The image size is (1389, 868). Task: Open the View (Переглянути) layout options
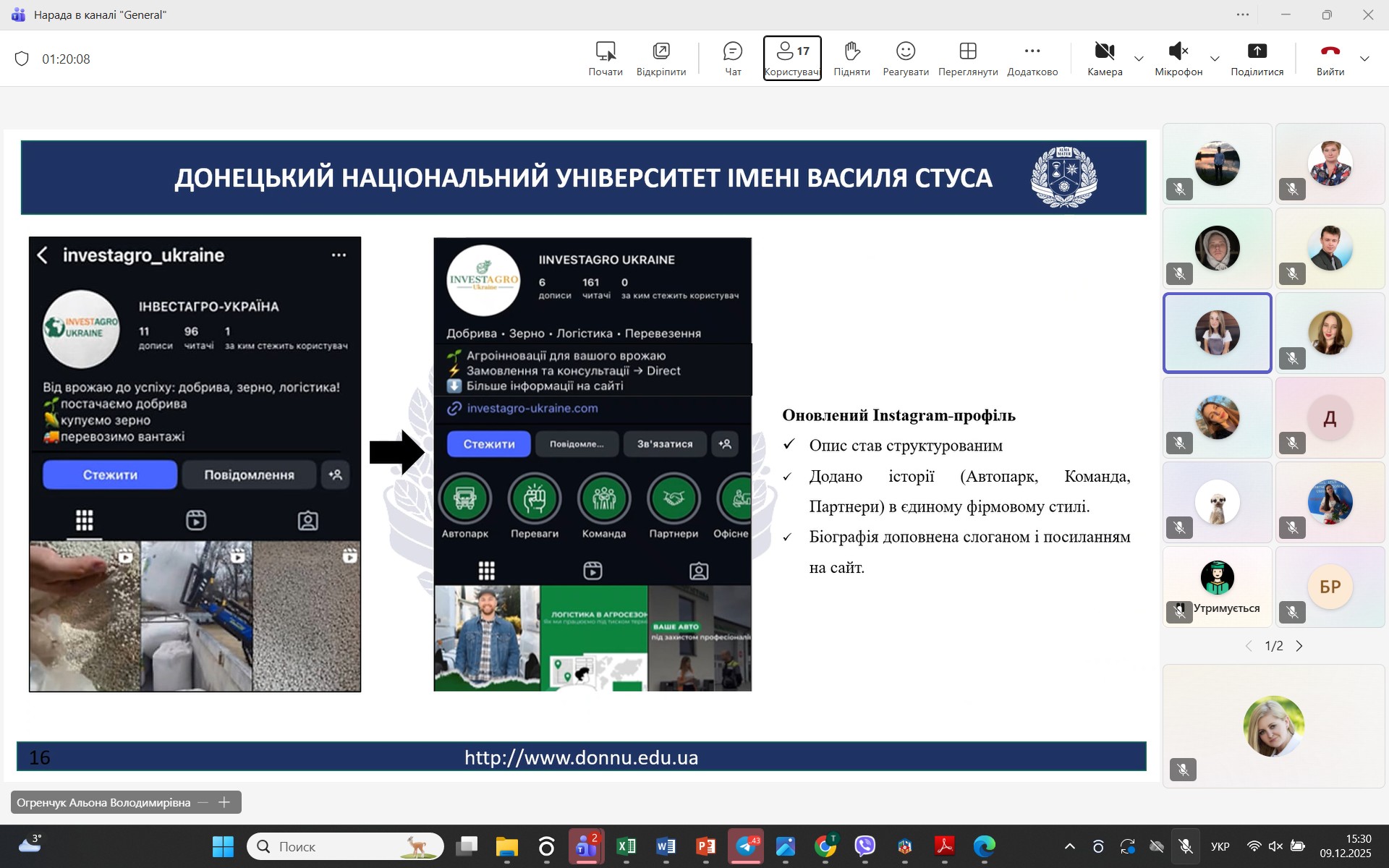click(x=967, y=57)
